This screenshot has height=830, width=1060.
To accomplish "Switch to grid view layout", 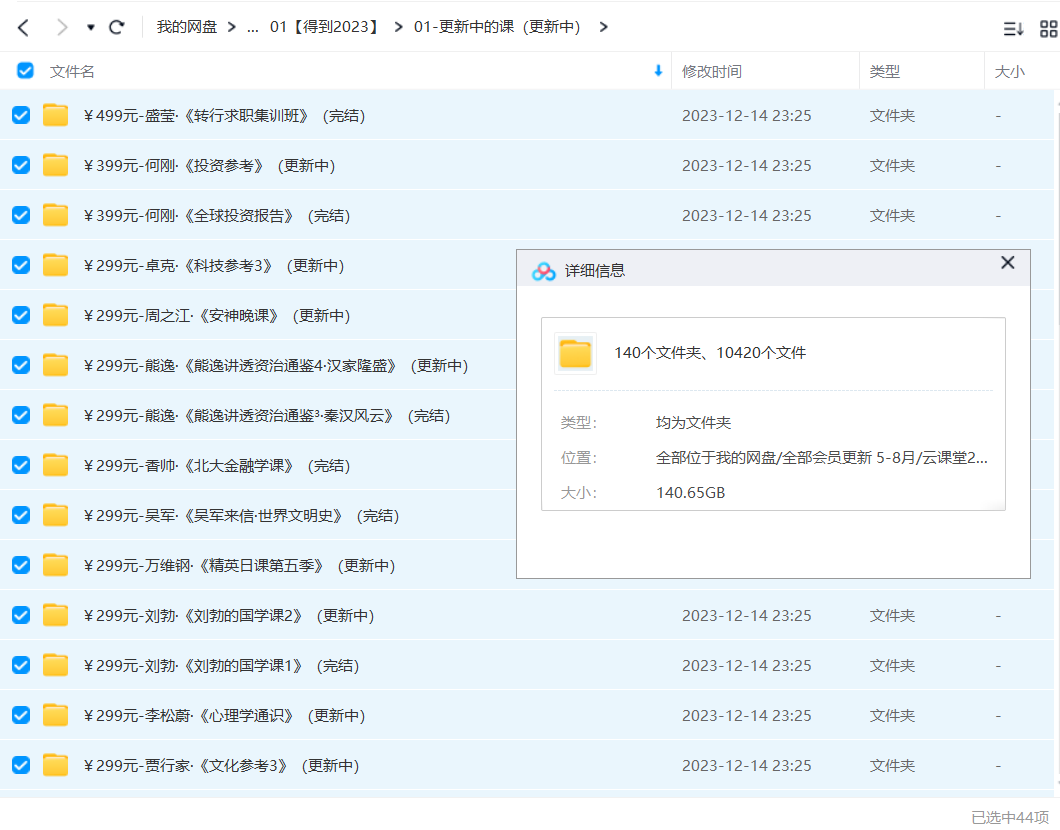I will [1048, 28].
